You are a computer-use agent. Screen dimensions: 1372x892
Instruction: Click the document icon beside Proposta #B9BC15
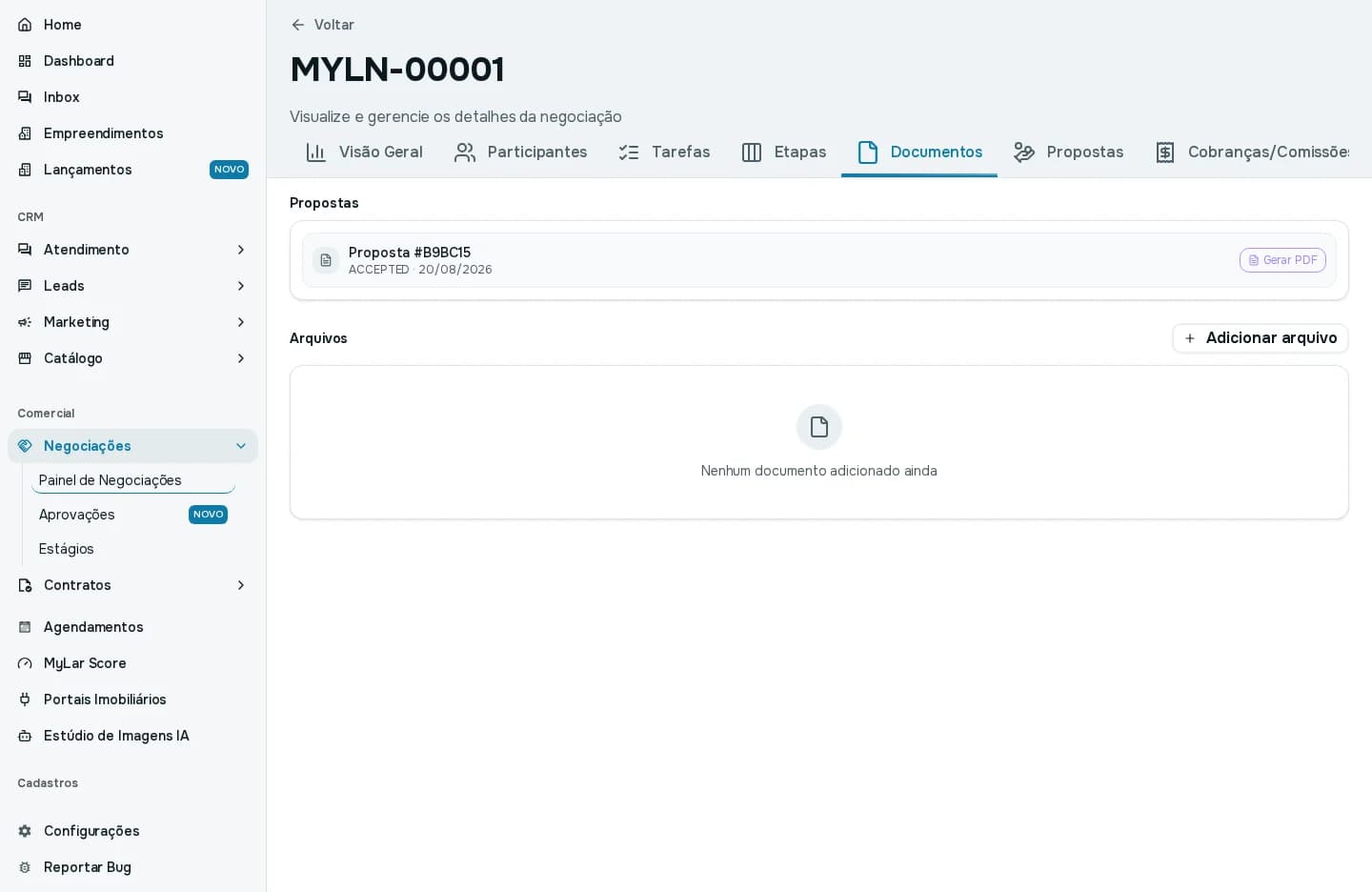coord(326,260)
